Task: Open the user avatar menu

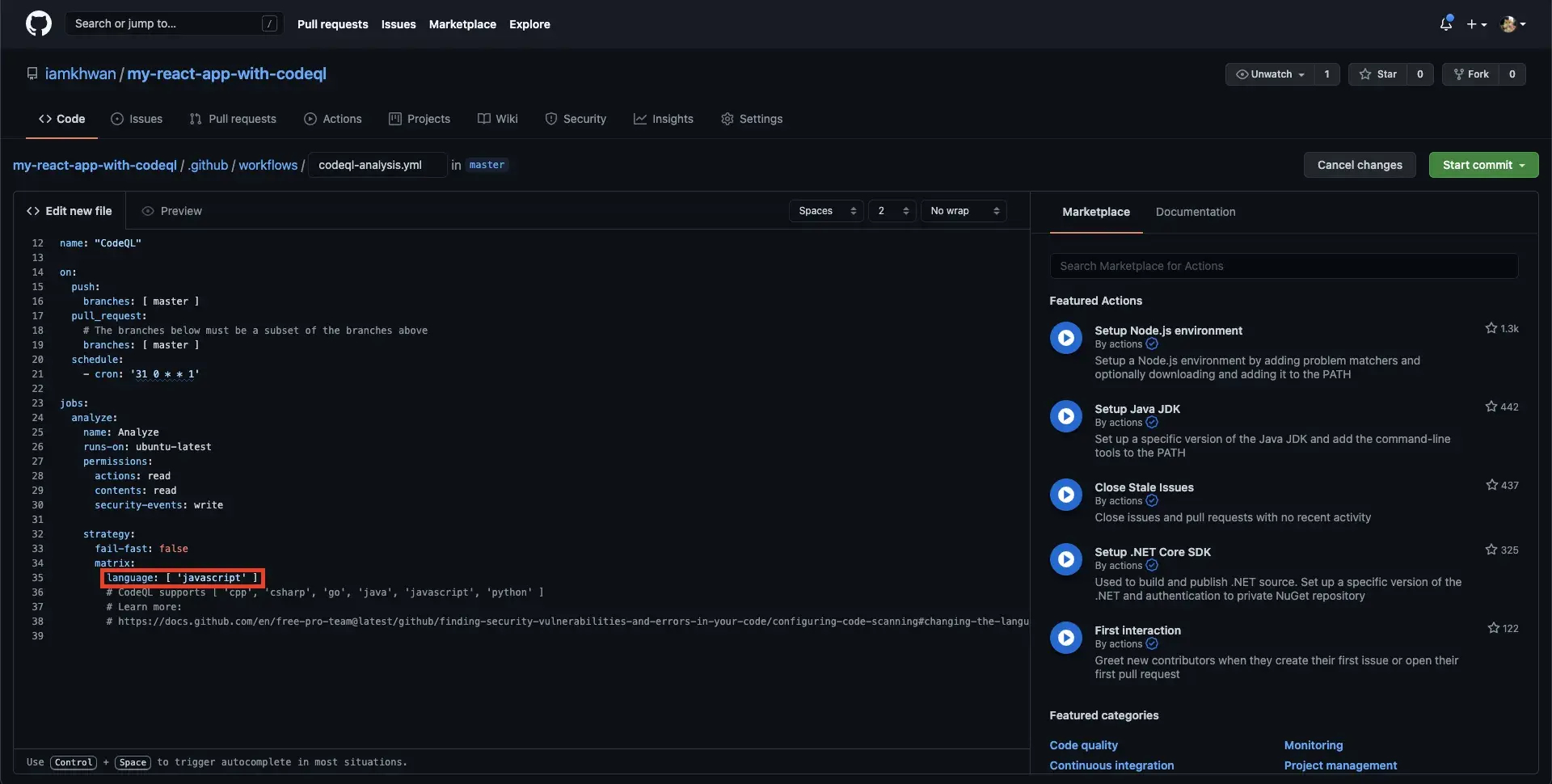Action: tap(1512, 24)
